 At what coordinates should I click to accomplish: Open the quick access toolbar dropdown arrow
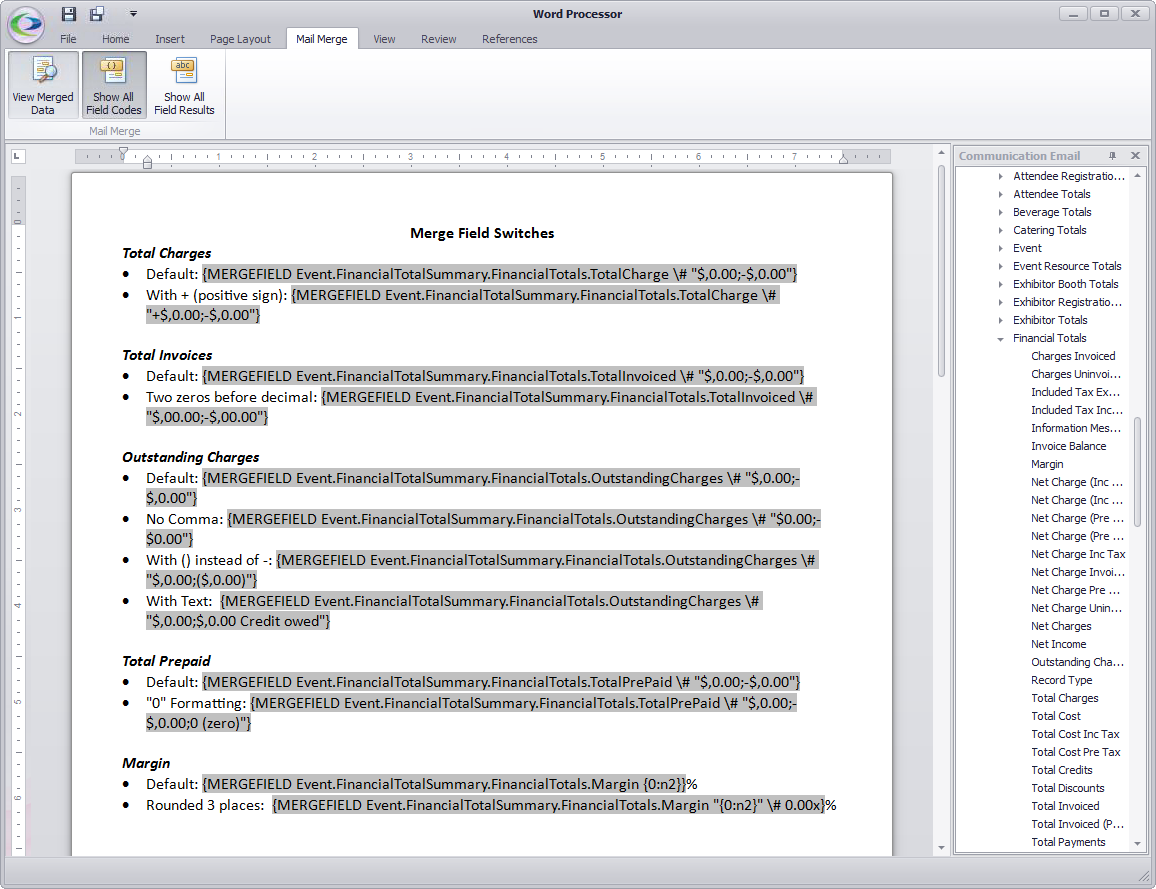(133, 13)
